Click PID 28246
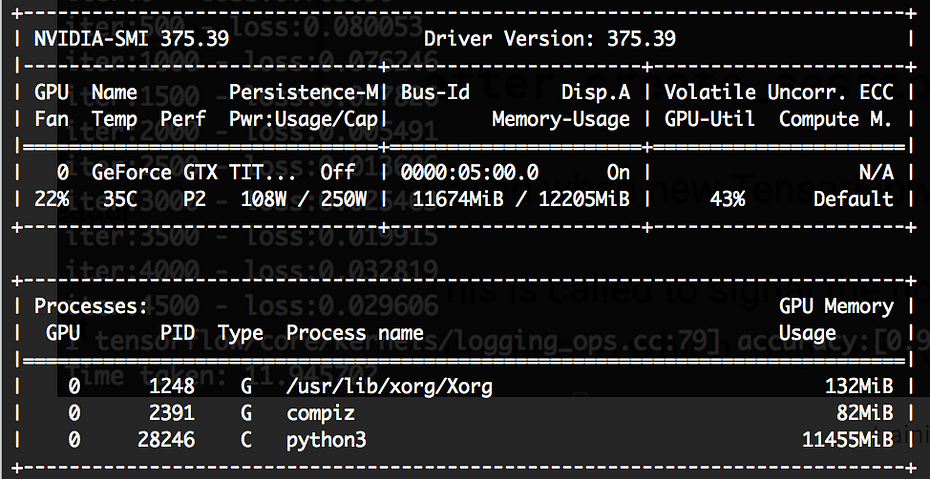 [166, 439]
